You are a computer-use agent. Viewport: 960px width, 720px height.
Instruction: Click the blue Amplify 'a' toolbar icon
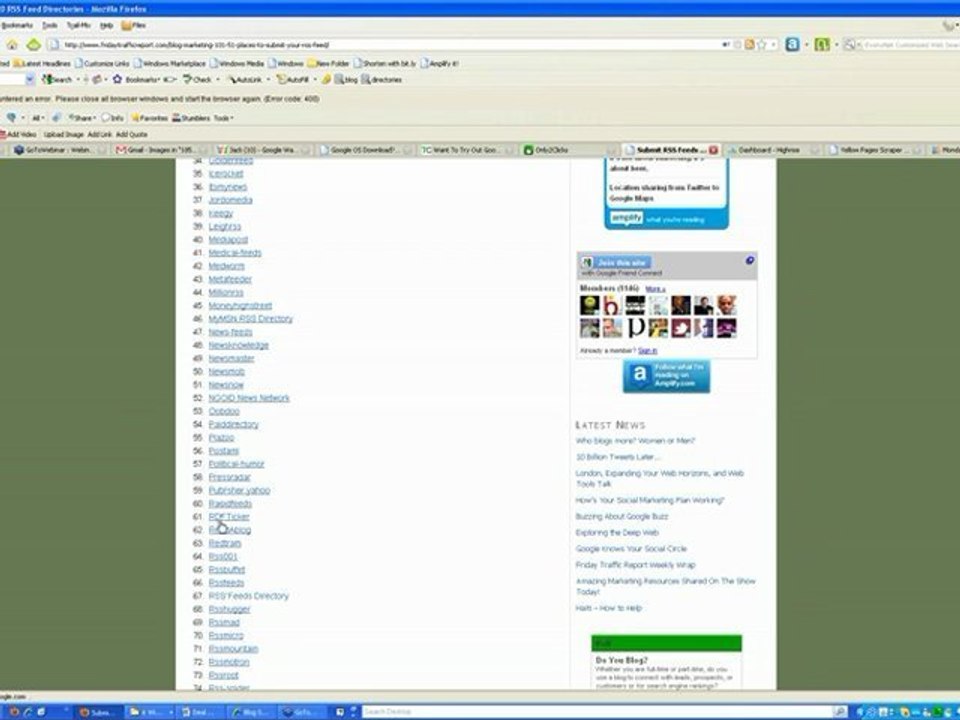click(792, 44)
